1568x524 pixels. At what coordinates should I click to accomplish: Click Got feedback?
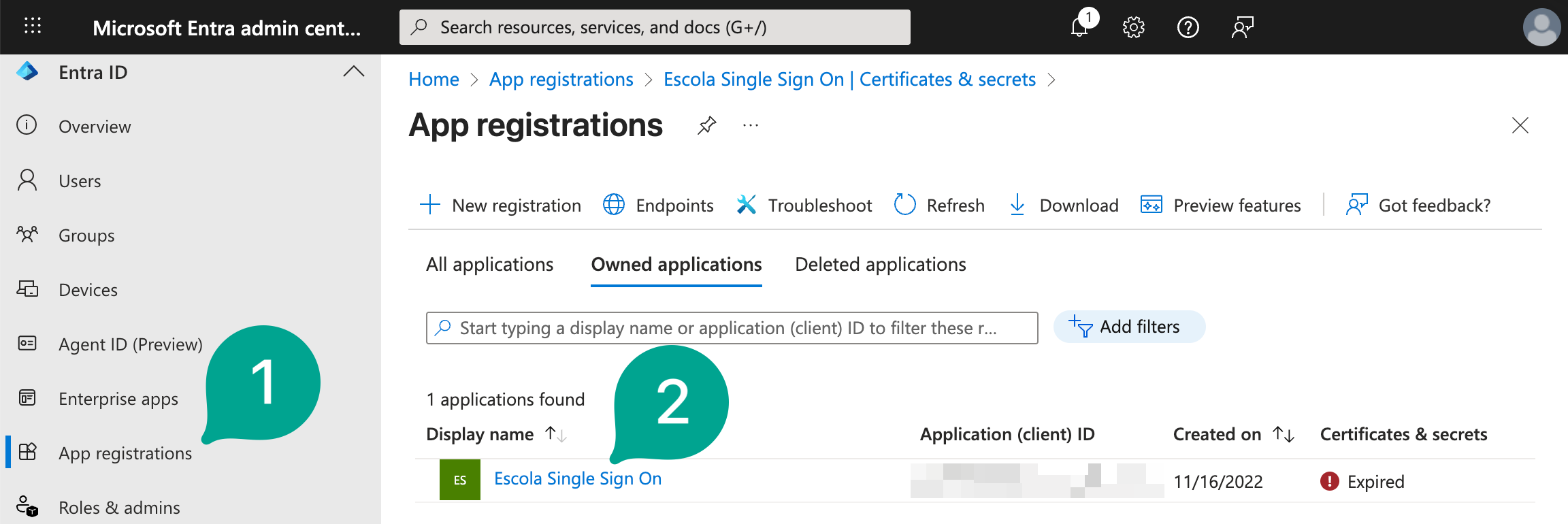click(1418, 205)
